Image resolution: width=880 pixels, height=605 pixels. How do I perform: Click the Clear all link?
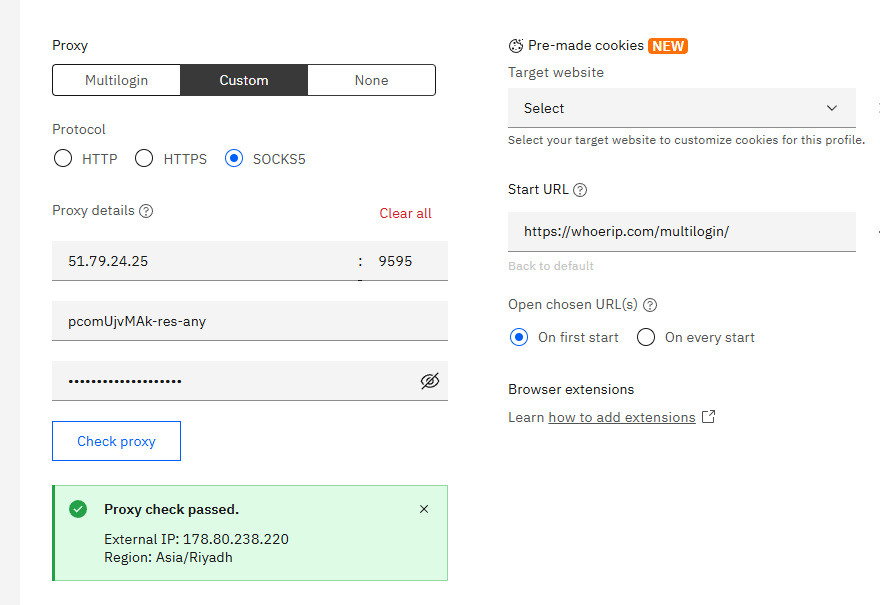(405, 213)
